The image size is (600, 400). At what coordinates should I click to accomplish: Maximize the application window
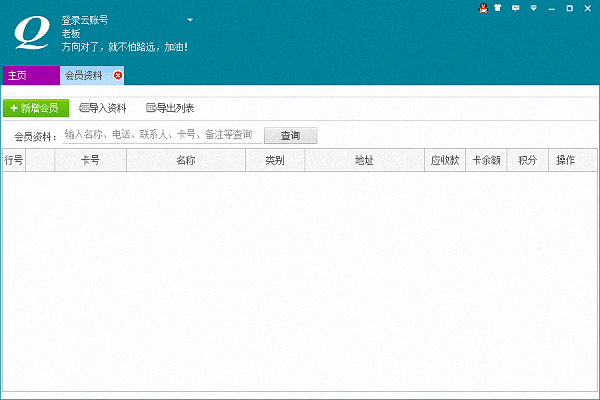coord(569,8)
